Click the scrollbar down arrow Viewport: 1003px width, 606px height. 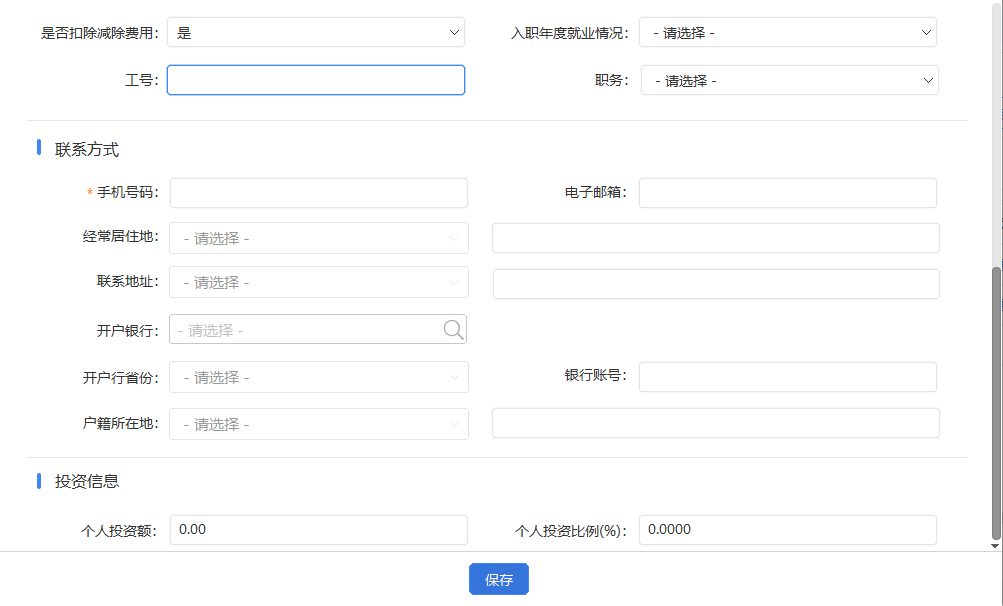(995, 546)
